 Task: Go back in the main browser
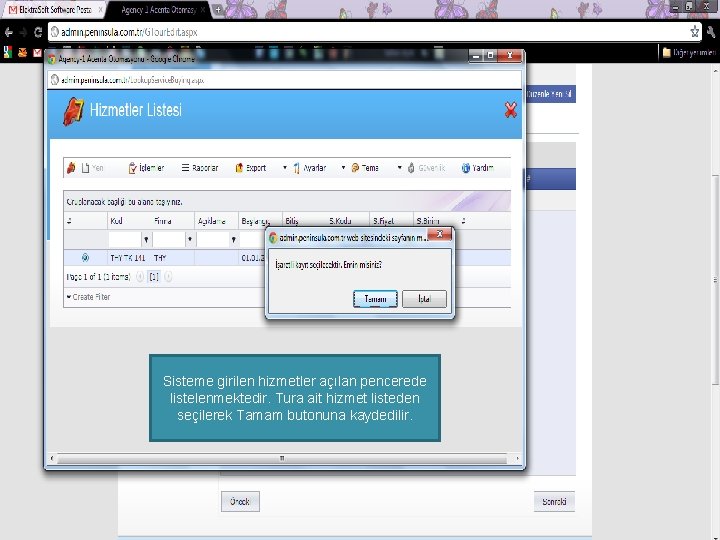pos(8,32)
